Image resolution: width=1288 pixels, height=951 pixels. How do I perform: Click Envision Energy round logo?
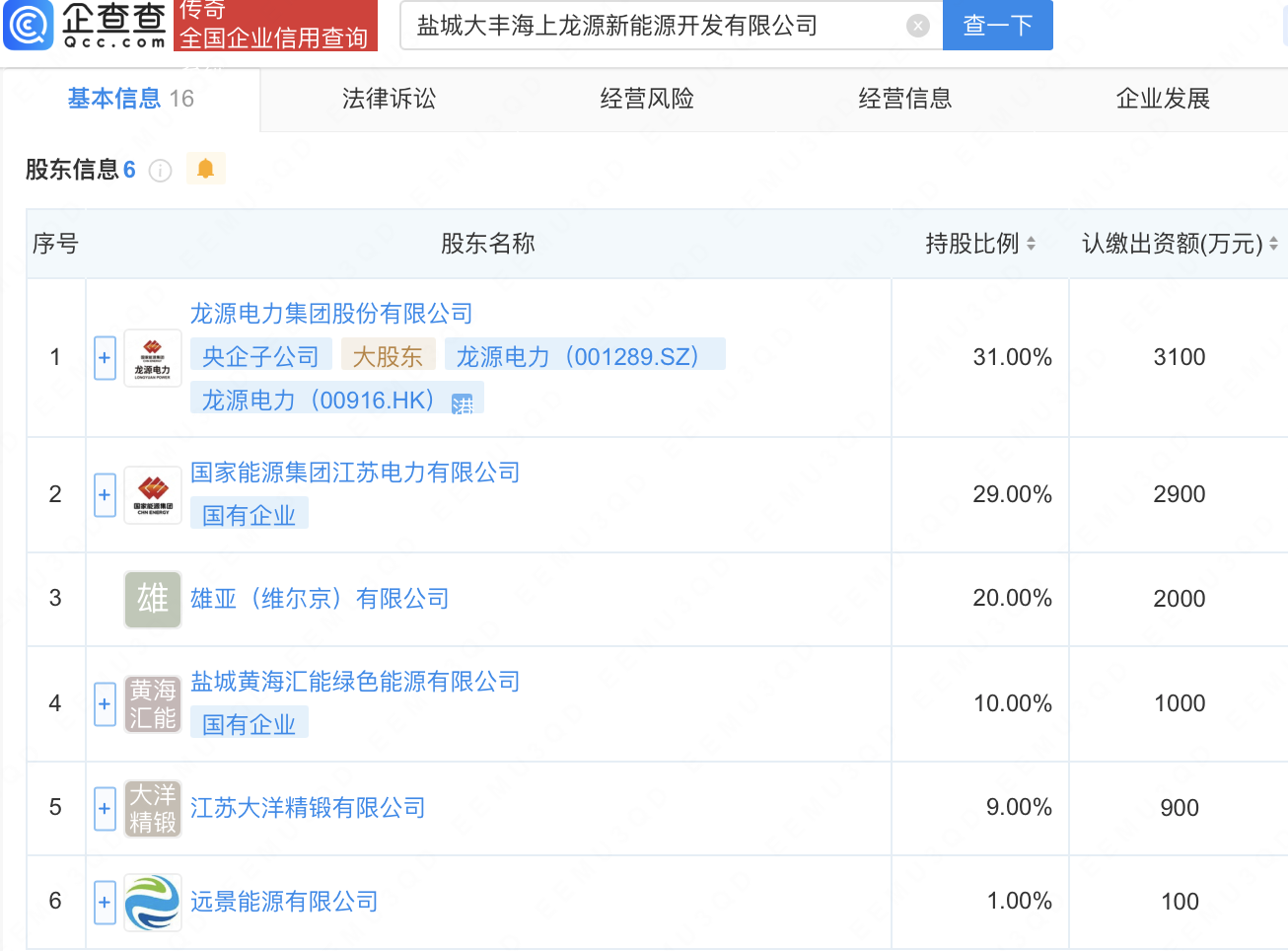(x=153, y=902)
